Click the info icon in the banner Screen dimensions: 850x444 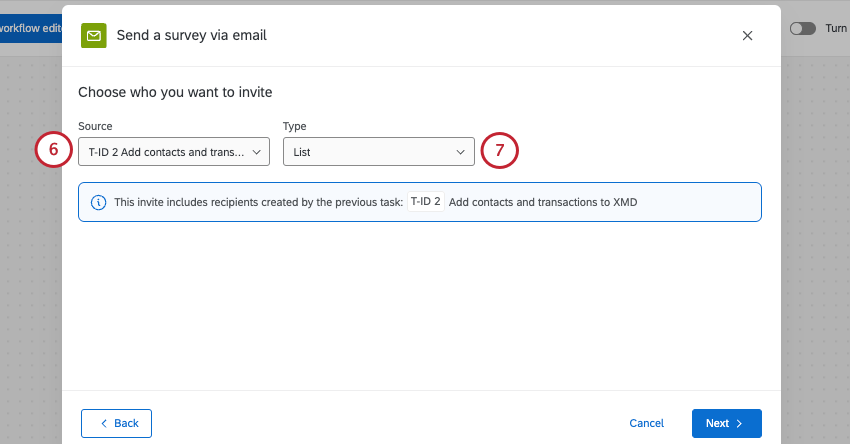point(99,202)
